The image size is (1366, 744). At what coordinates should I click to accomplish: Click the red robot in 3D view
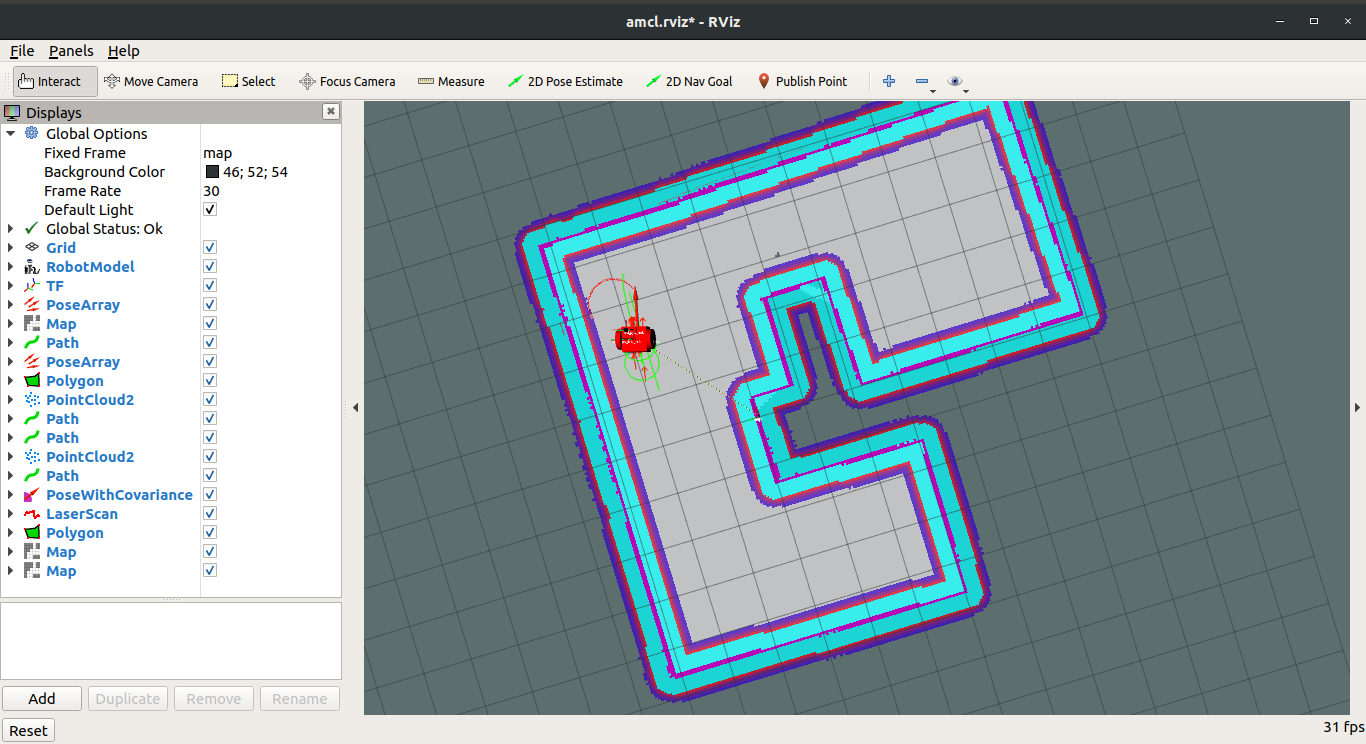tap(634, 338)
